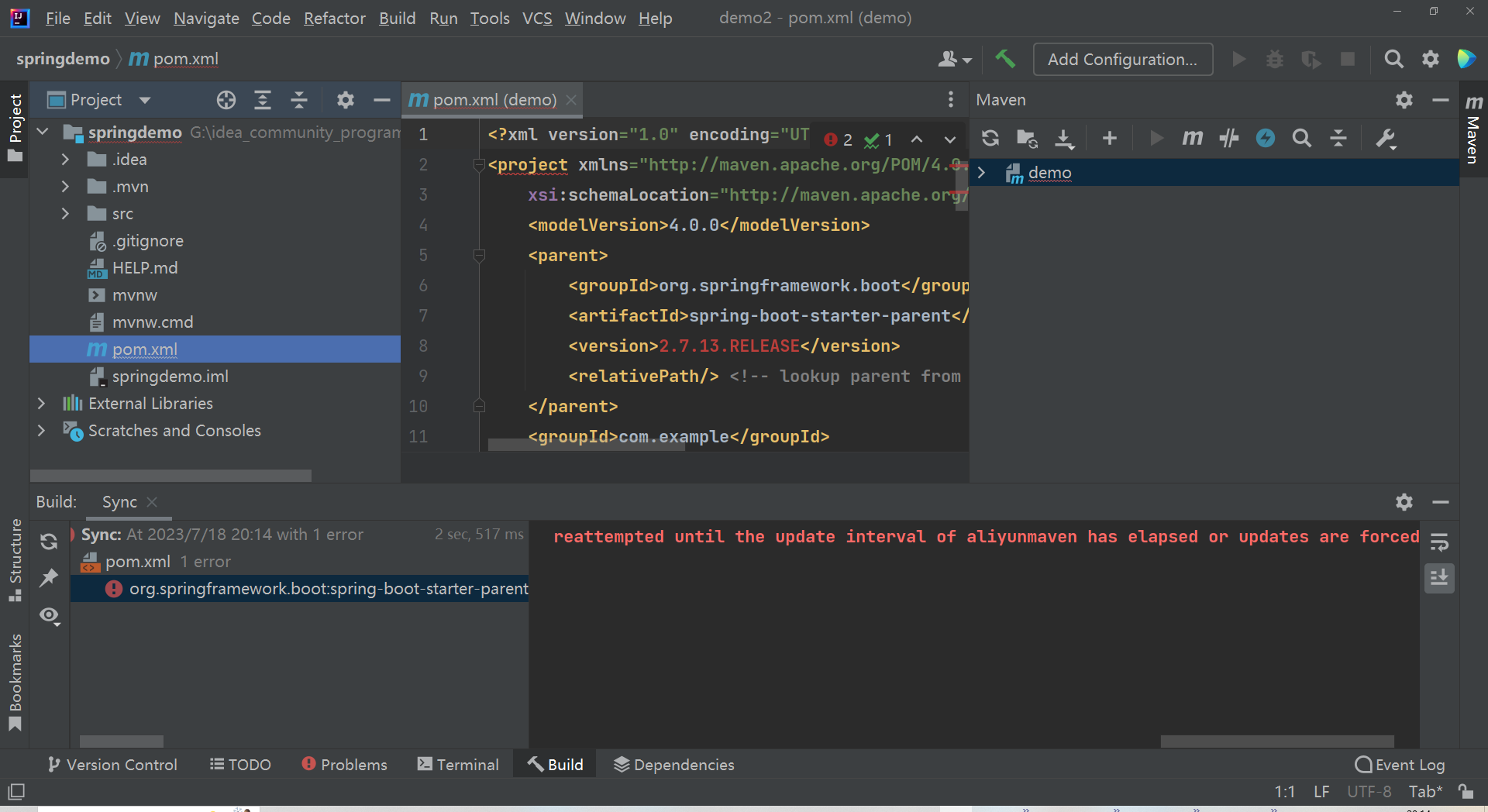Open HELP.md in project tree
The height and width of the screenshot is (812, 1488).
click(145, 268)
